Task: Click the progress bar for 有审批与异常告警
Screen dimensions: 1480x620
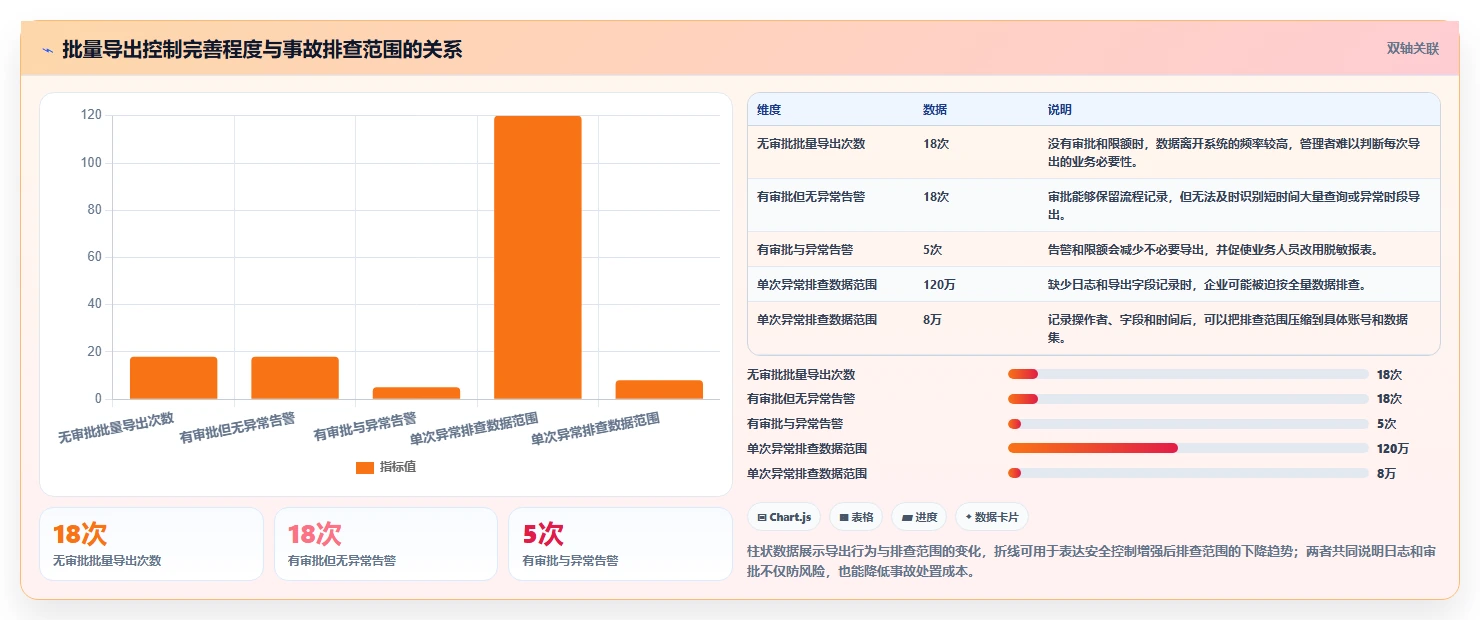Action: pyautogui.click(x=1188, y=424)
